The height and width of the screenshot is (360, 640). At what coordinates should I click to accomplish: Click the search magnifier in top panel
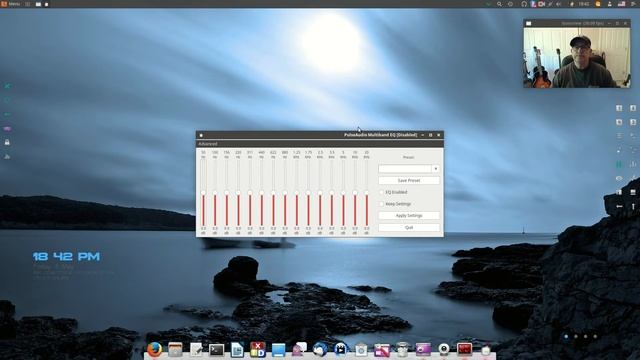pyautogui.click(x=499, y=4)
